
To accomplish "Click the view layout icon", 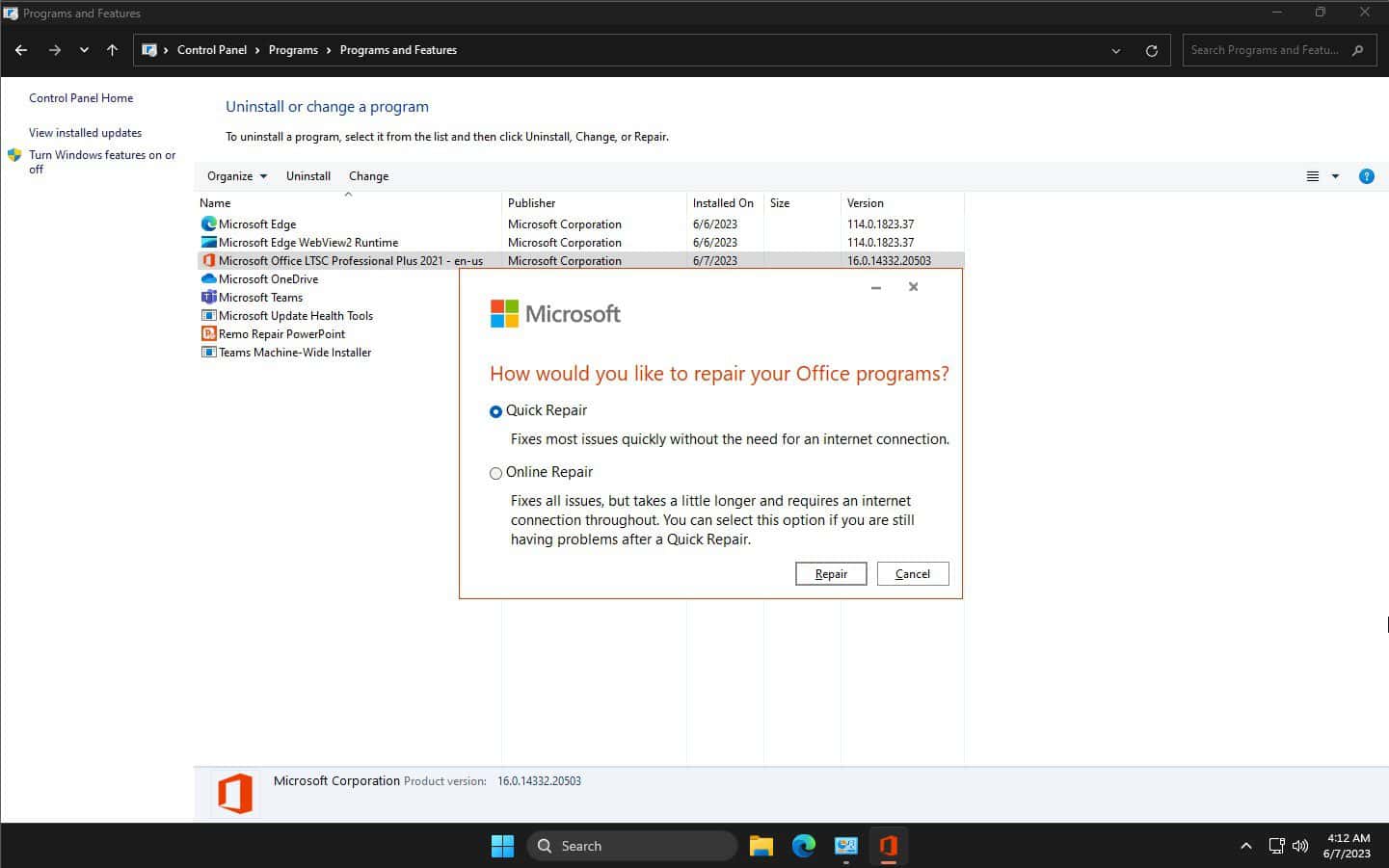I will point(1313,176).
